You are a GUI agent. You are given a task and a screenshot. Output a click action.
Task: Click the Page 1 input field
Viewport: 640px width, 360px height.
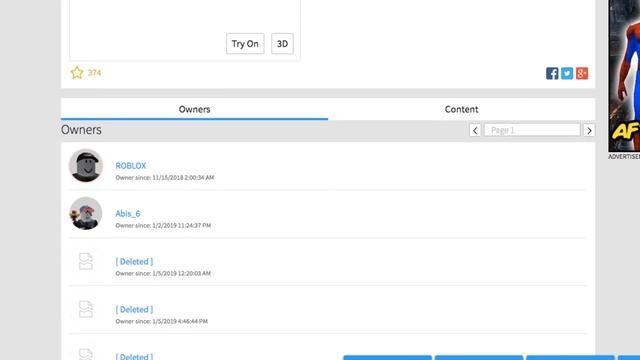[532, 130]
